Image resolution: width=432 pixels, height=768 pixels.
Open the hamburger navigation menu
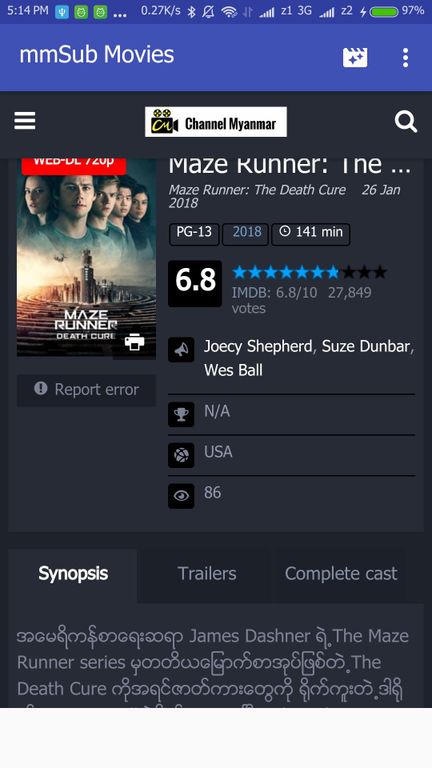coord(24,121)
